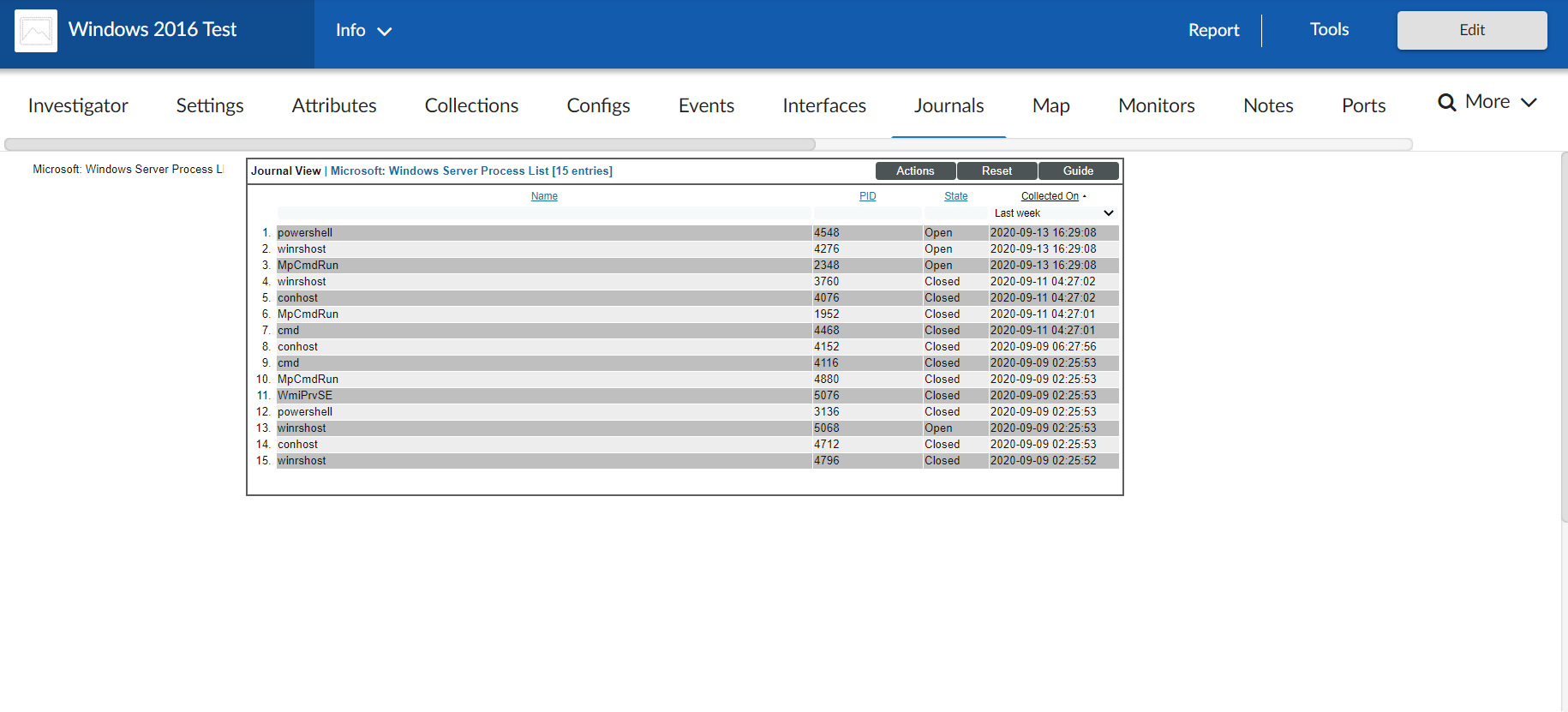
Task: Switch to the Events tab
Action: (x=706, y=105)
